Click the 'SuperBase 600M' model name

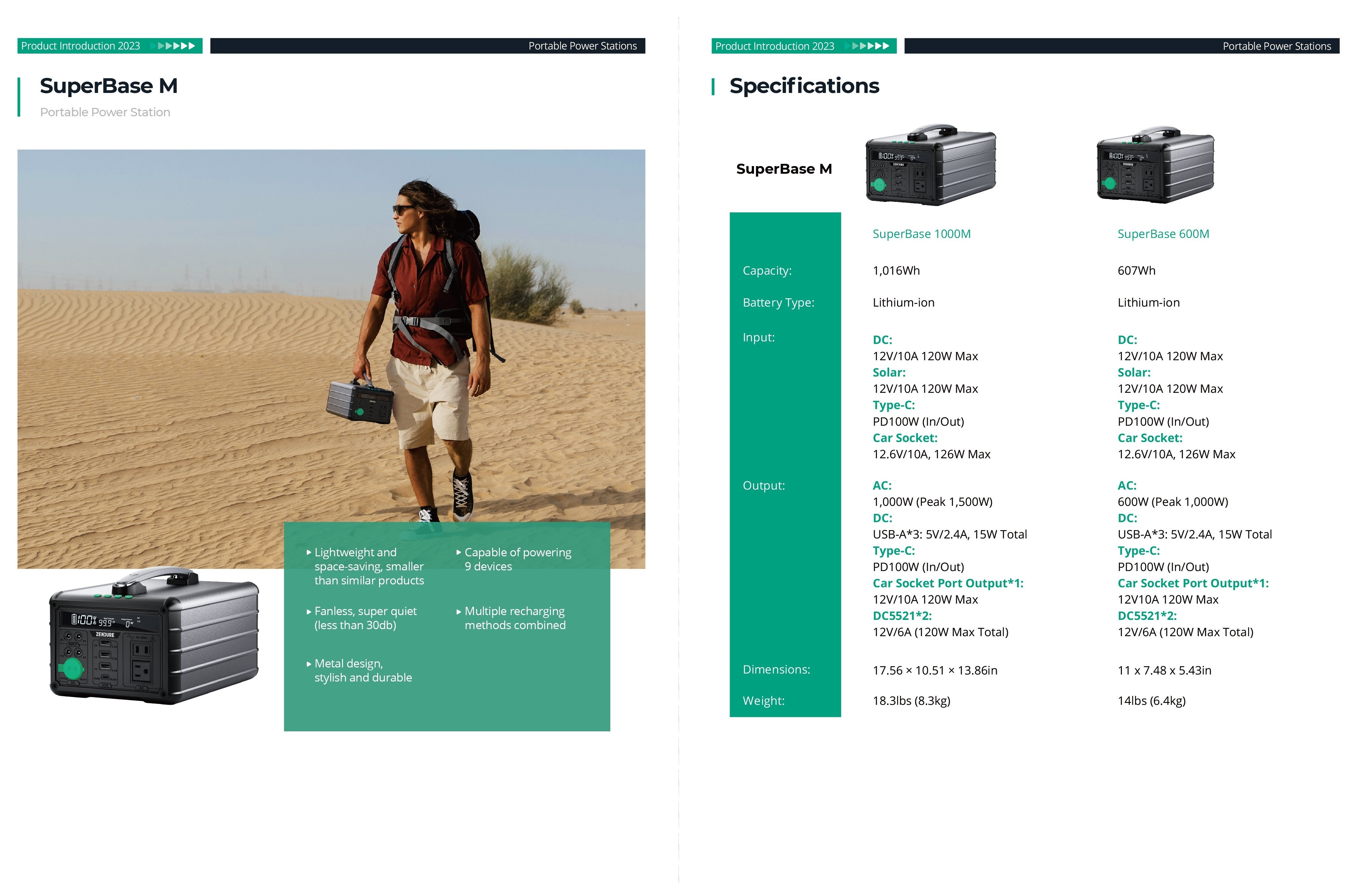pyautogui.click(x=1163, y=234)
